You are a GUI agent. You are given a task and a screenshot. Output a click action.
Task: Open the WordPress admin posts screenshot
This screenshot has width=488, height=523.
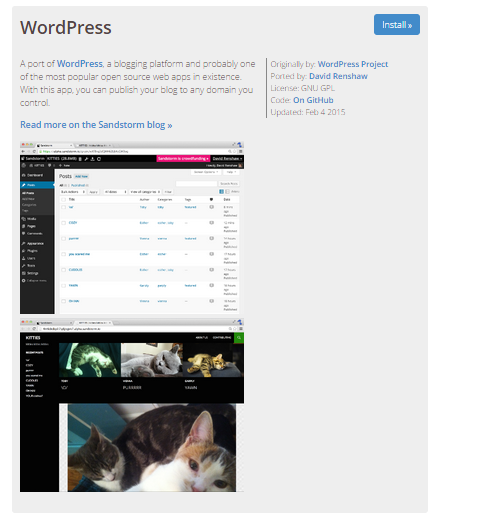(132, 228)
